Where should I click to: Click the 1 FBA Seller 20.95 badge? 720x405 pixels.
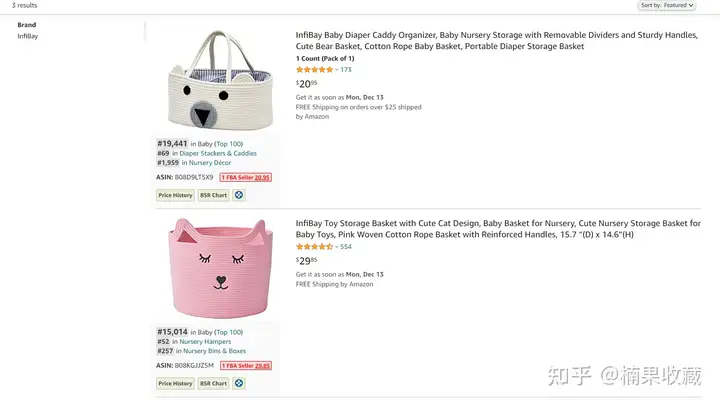[245, 177]
